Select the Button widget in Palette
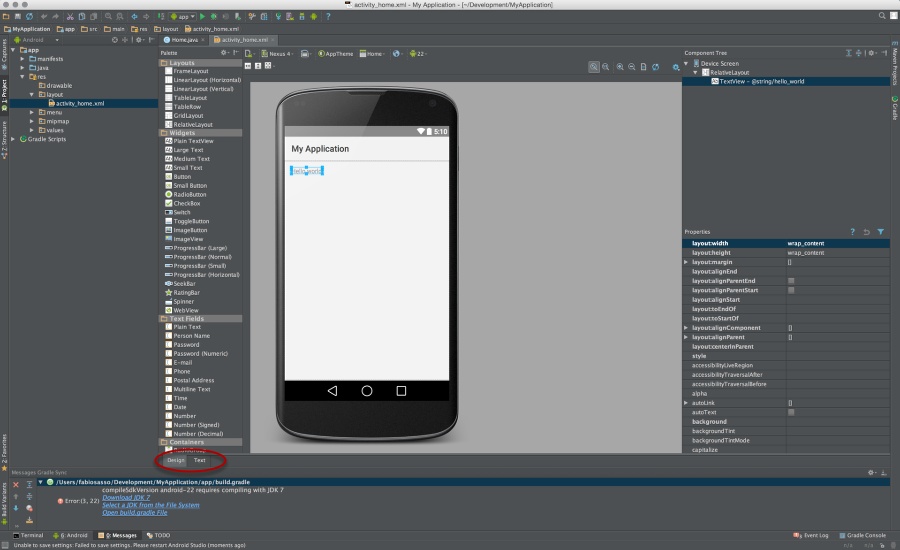Screen dimensions: 900x550 click(x=178, y=177)
